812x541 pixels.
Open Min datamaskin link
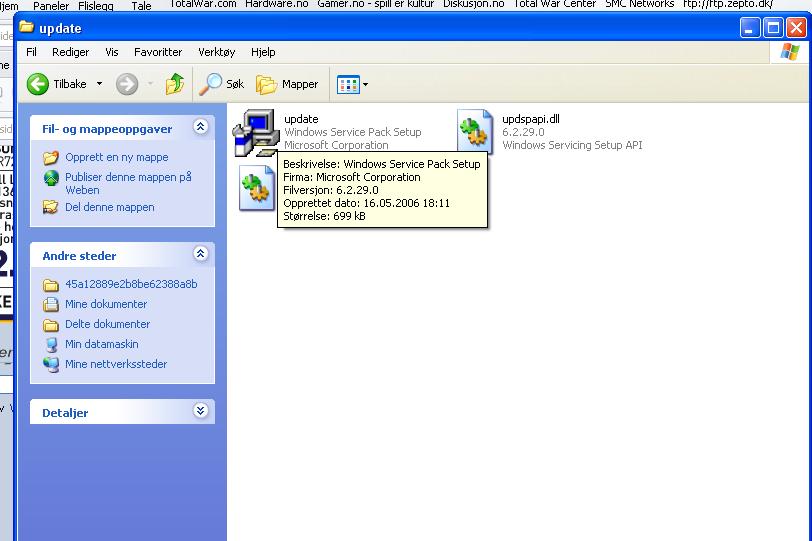[x=102, y=344]
